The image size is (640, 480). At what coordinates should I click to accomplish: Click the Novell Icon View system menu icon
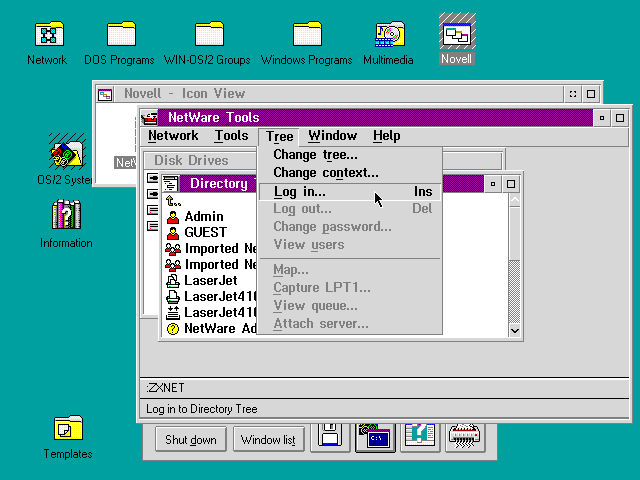(x=105, y=95)
